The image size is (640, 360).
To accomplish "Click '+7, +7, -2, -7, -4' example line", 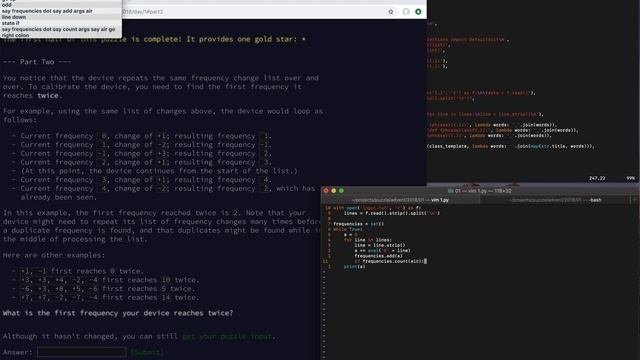I will point(109,298).
